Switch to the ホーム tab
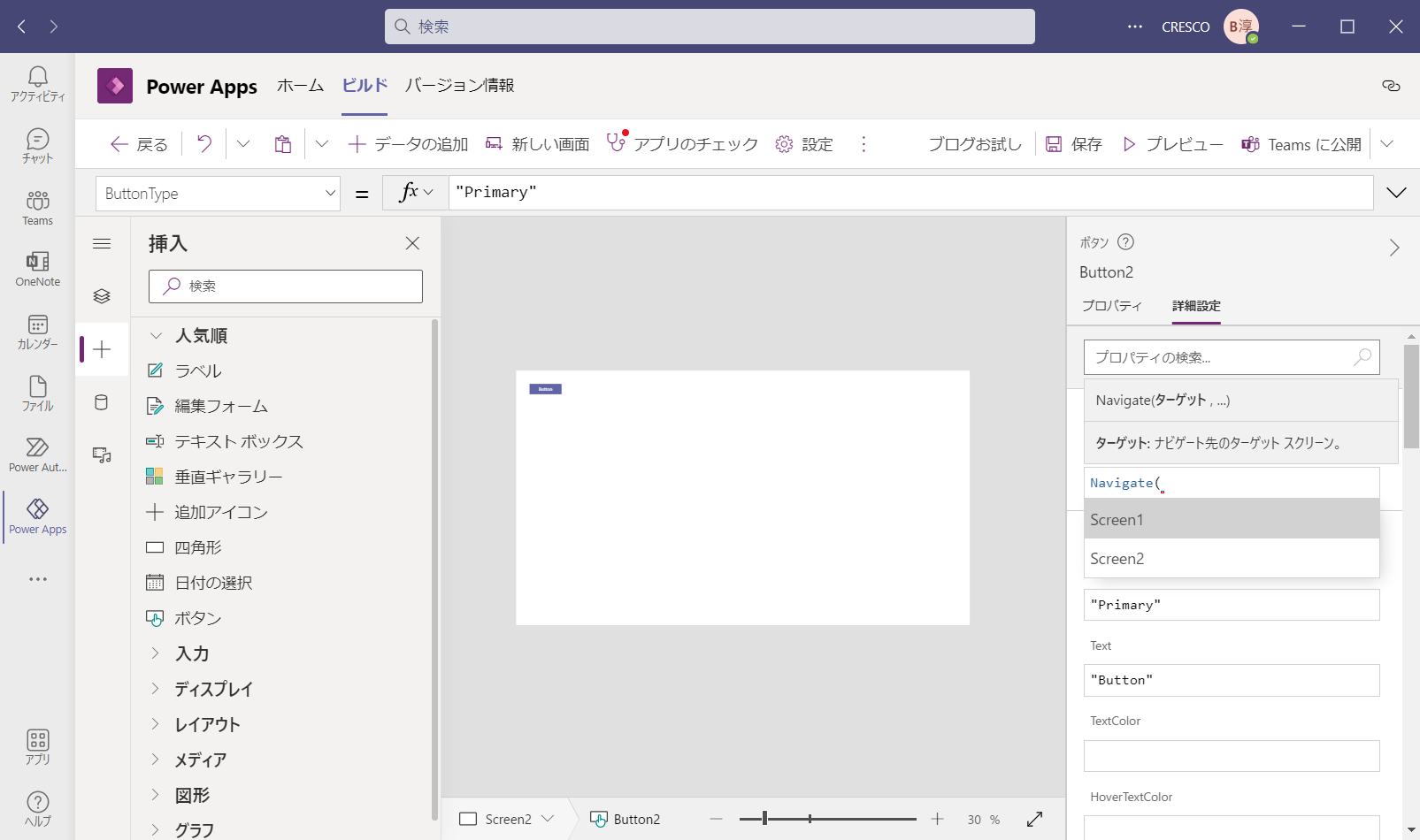 coord(300,86)
